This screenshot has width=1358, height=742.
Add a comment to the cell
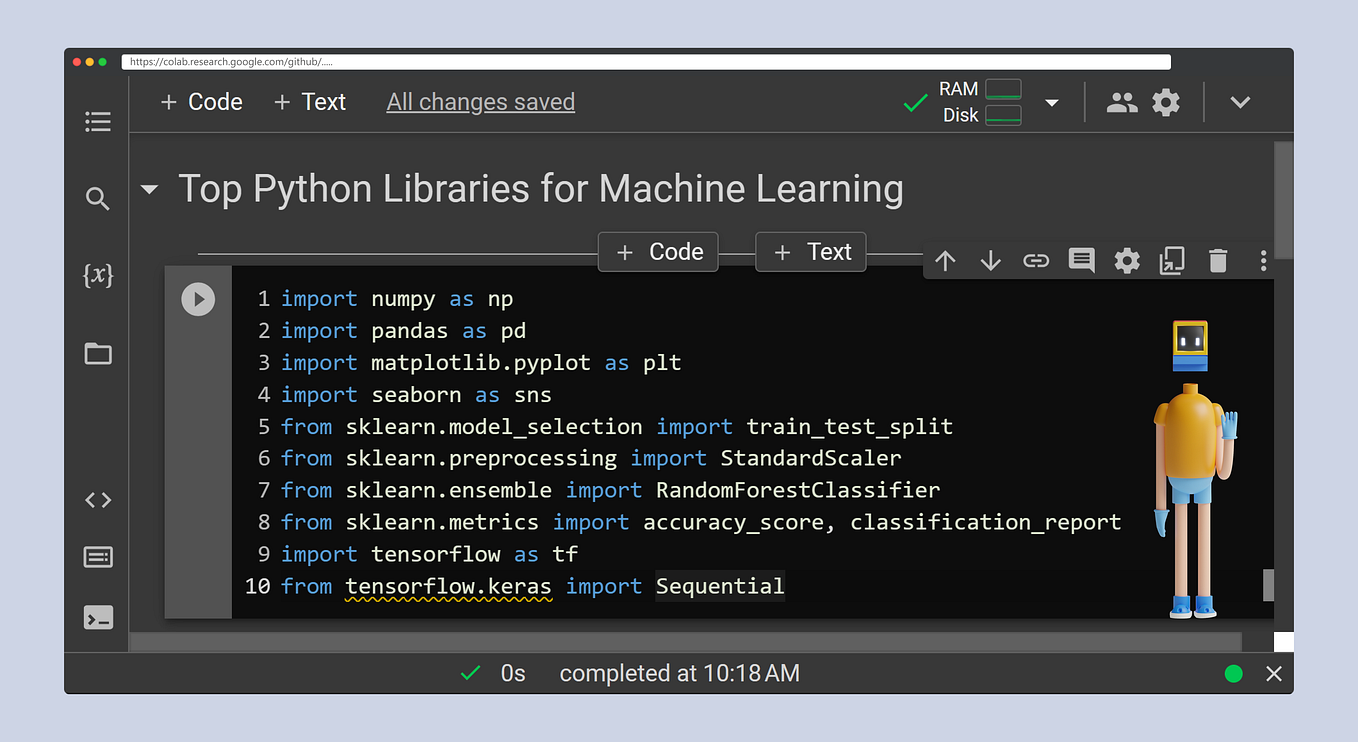pyautogui.click(x=1080, y=260)
